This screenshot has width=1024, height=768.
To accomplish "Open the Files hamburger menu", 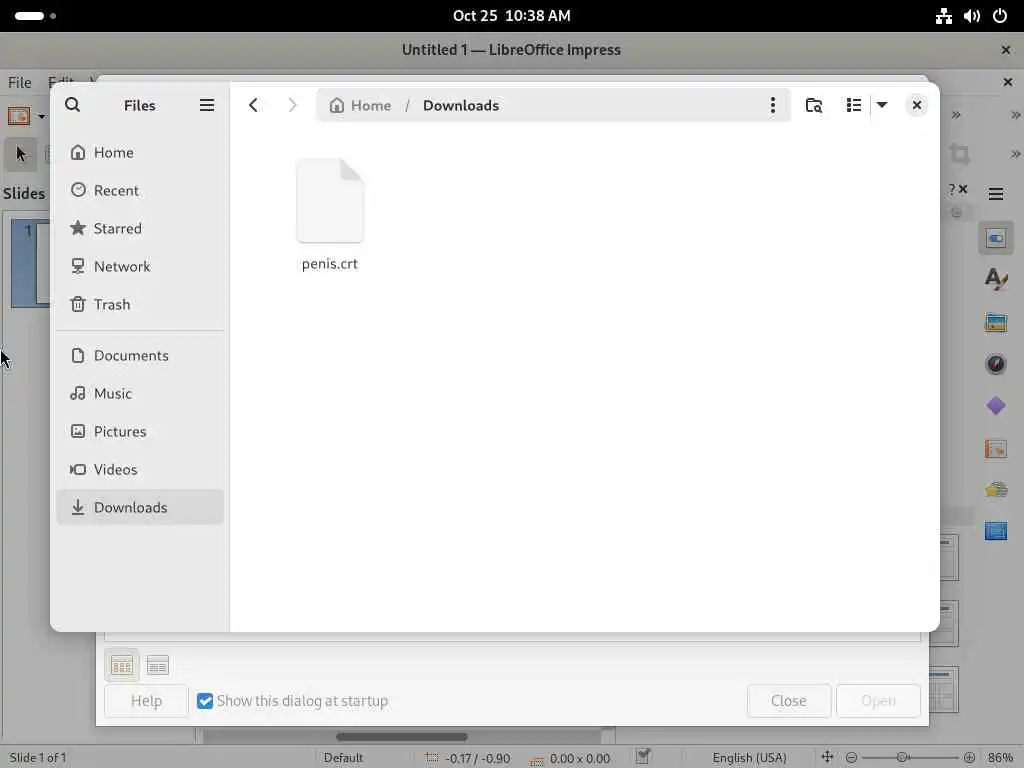I will [x=206, y=105].
